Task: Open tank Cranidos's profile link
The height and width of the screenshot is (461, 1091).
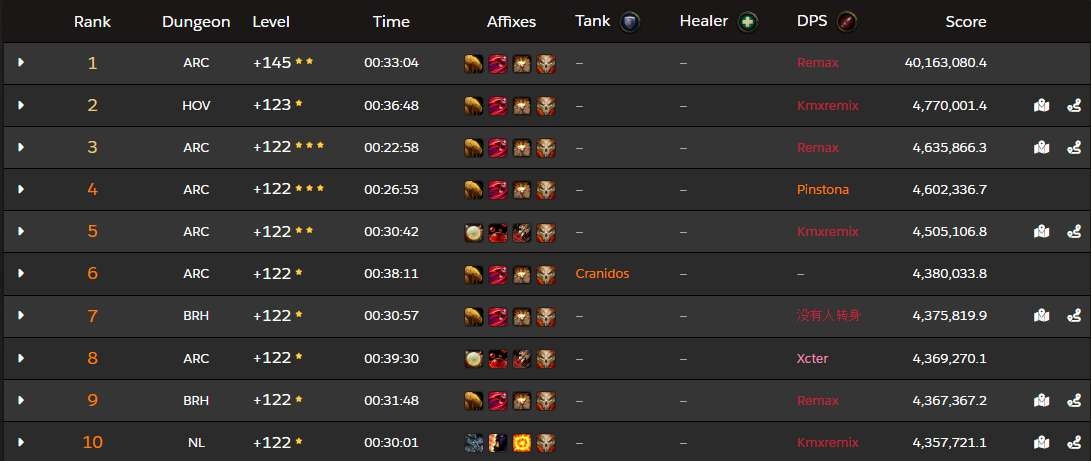Action: click(x=602, y=273)
